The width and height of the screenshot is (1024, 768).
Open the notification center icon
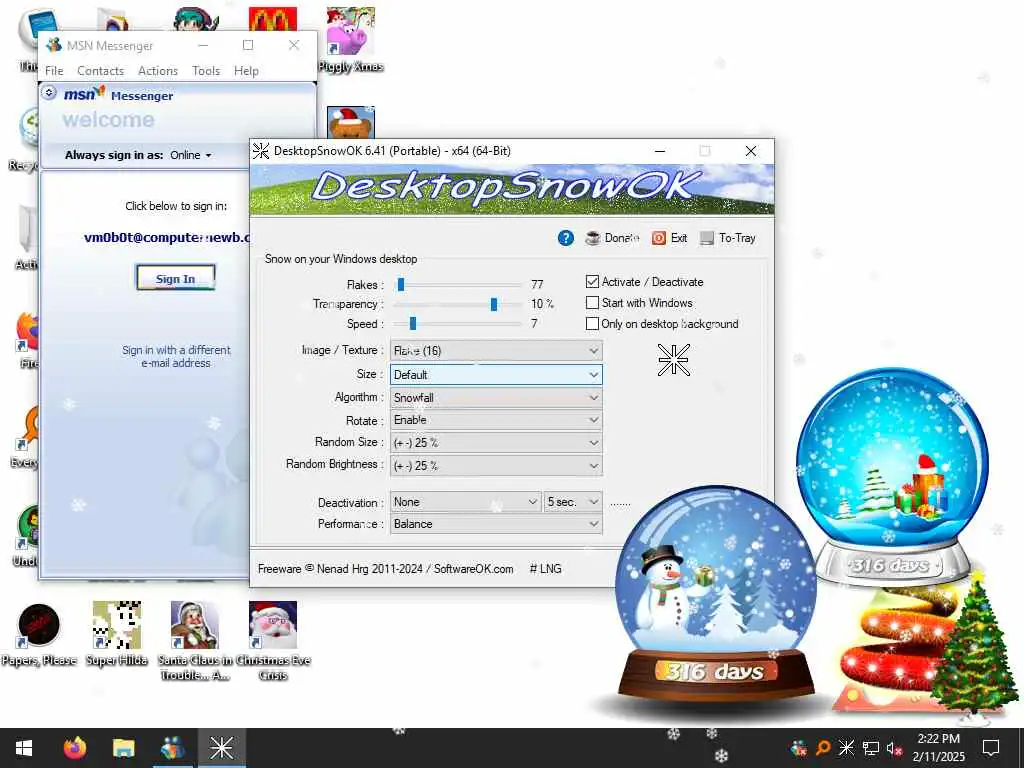pyautogui.click(x=991, y=748)
